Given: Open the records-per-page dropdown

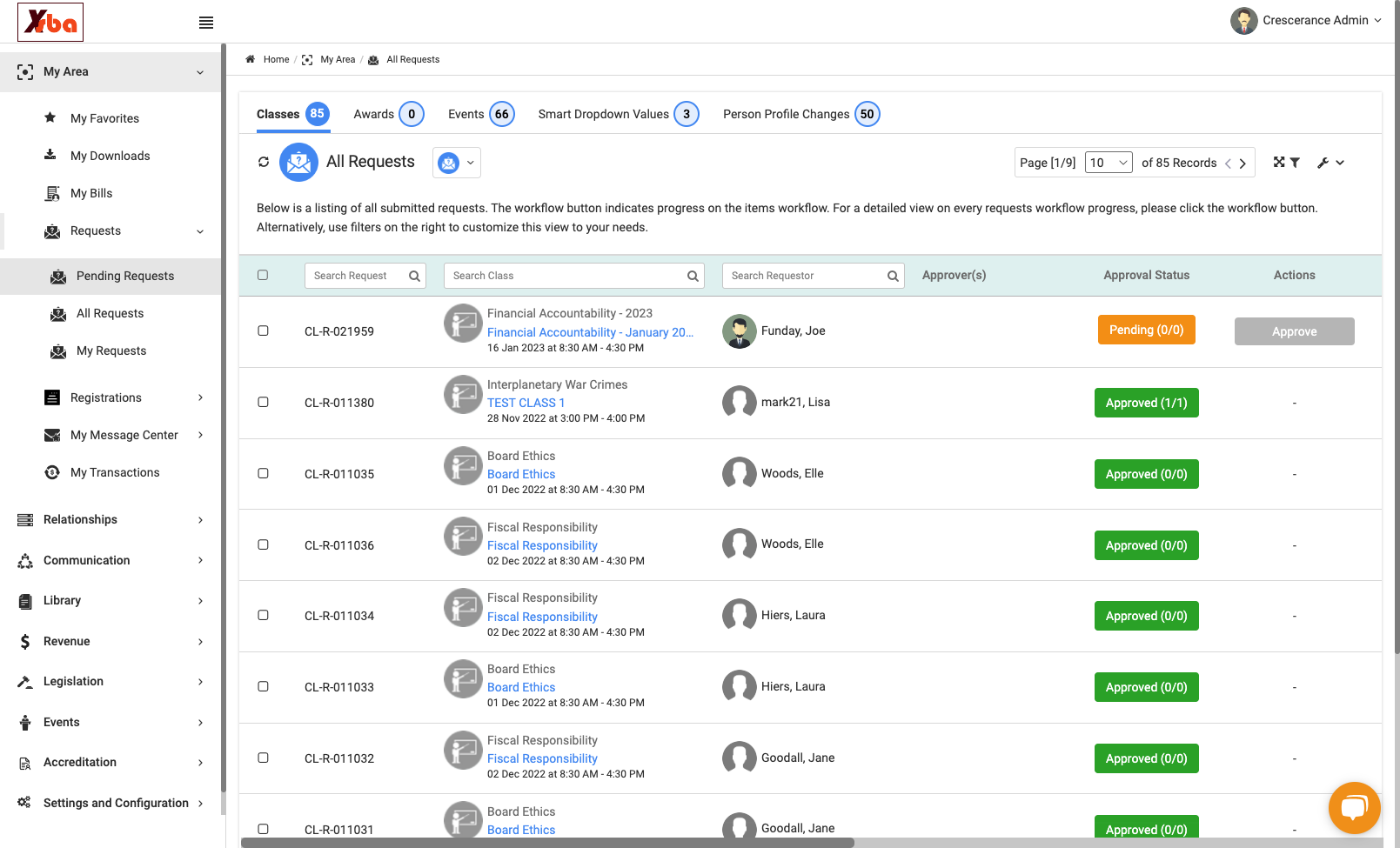Looking at the screenshot, I should 1109,163.
